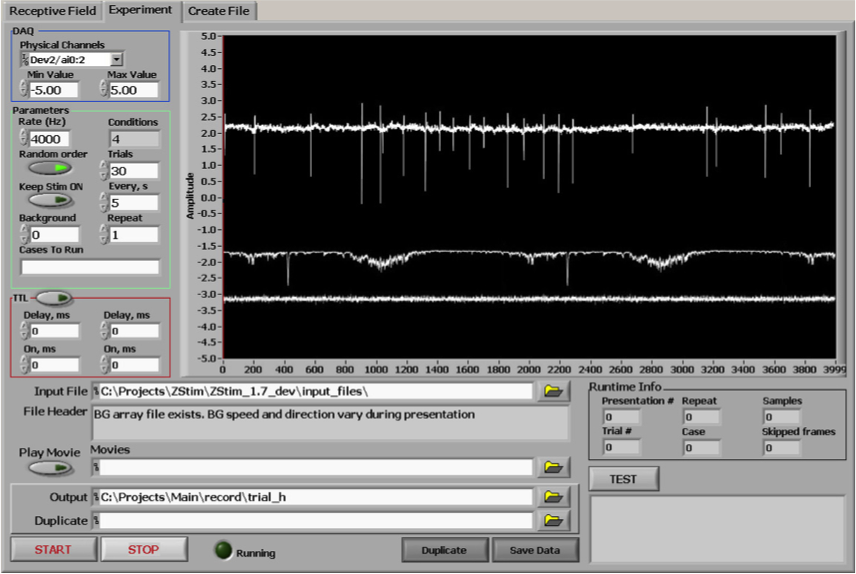This screenshot has width=856, height=574.
Task: Click the TEST button
Action: 623,479
